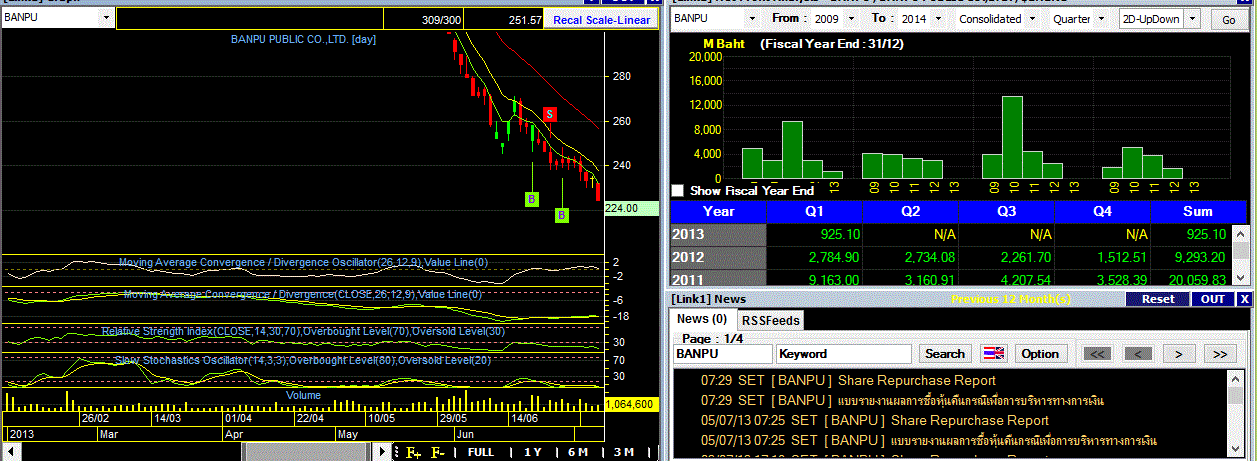Click the Go button
This screenshot has width=1257, height=461.
[1229, 19]
